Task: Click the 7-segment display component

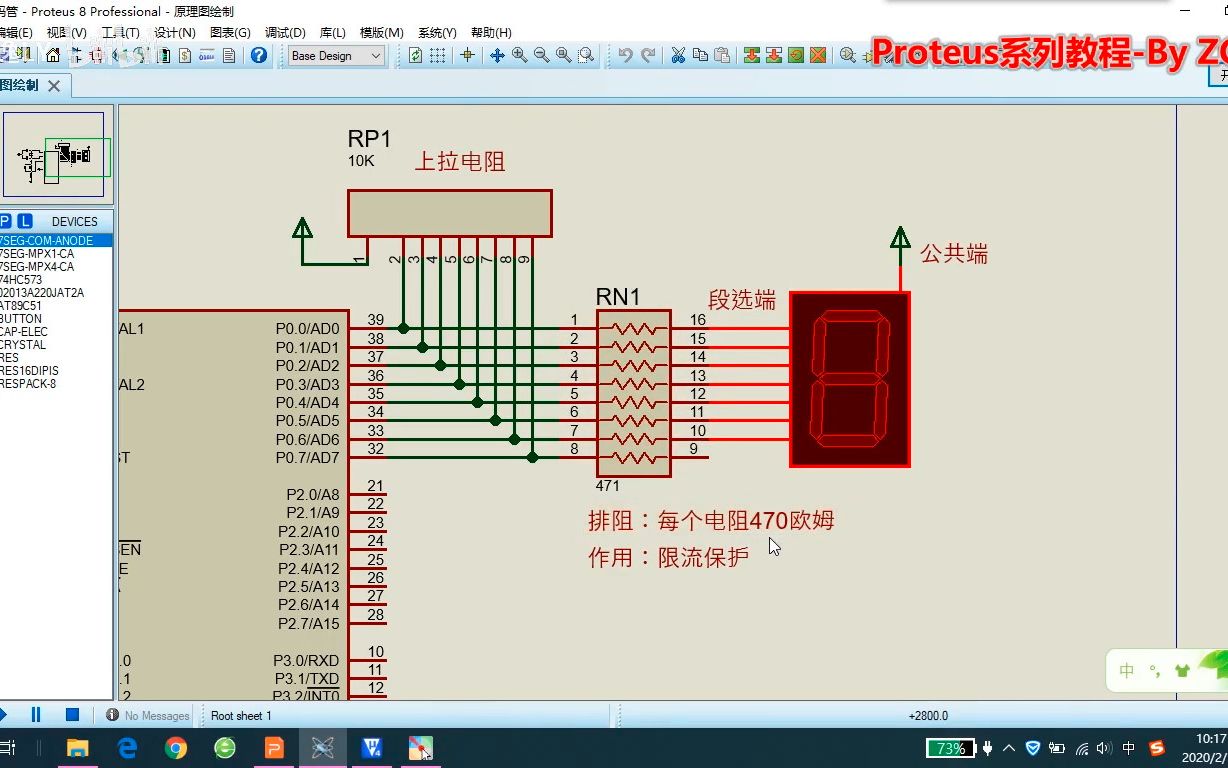Action: click(x=850, y=379)
